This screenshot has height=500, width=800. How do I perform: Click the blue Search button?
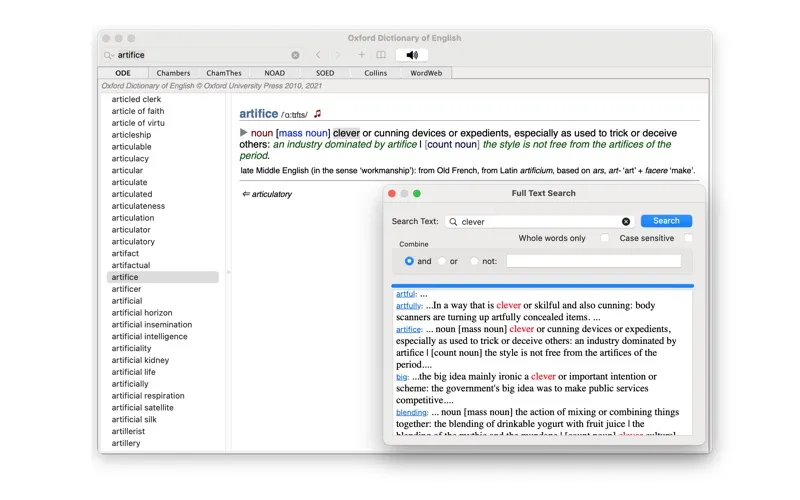click(666, 221)
